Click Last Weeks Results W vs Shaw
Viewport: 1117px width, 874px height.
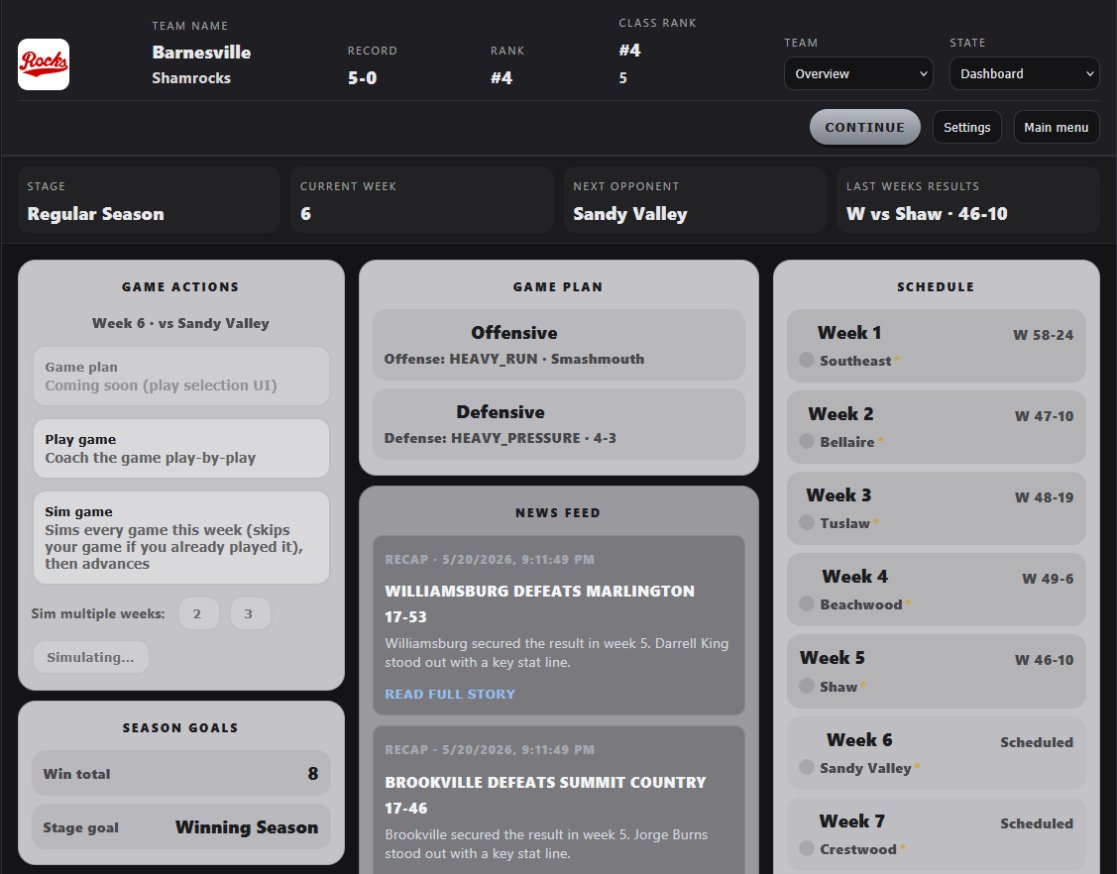(968, 200)
